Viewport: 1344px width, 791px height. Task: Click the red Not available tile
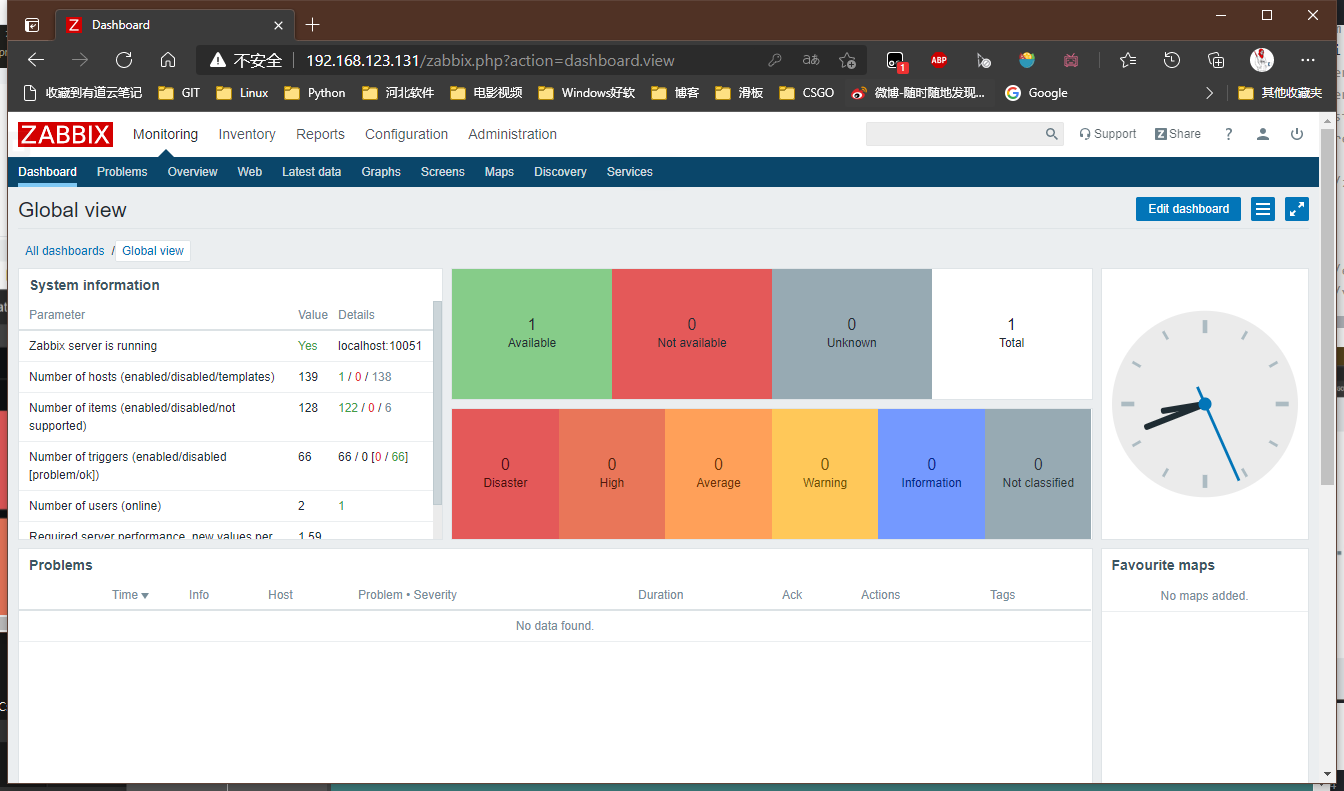[x=692, y=334]
